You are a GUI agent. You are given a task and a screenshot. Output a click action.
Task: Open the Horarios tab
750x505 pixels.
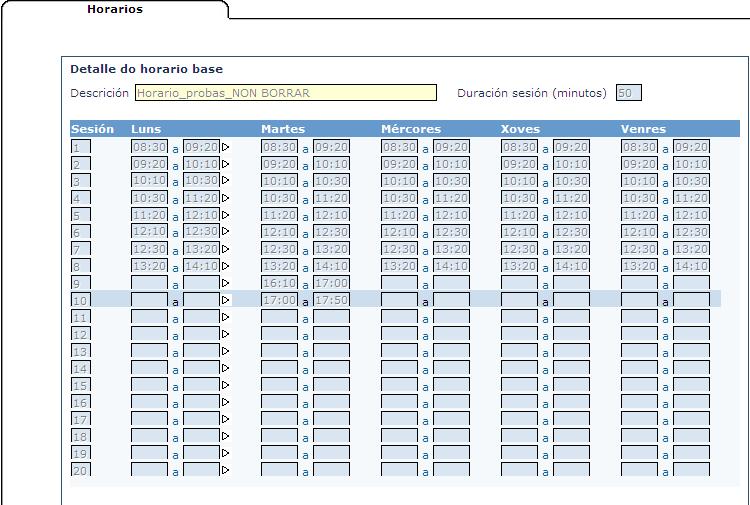(x=114, y=10)
